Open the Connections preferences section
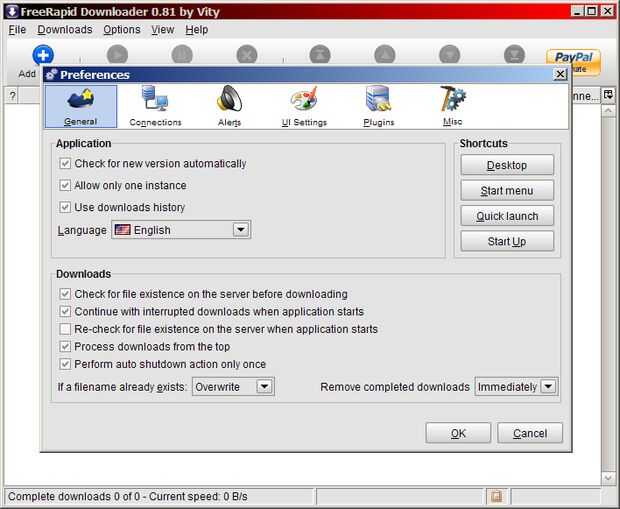Viewport: 620px width, 509px height. (x=155, y=106)
